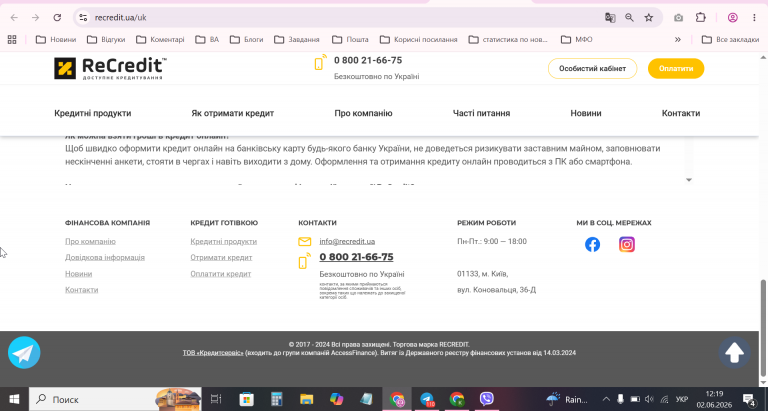Open the Новини bookmarks folder
768x411 pixels.
coord(56,39)
